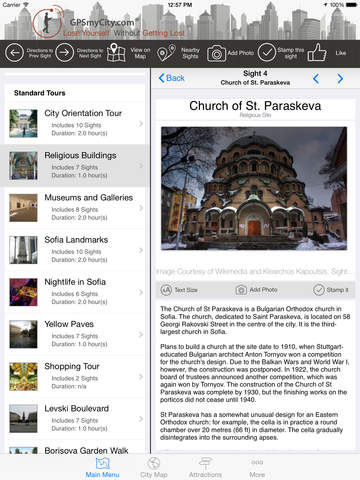Screen dimensions: 360x480
Task: Switch to the Attractions tab
Action: point(205,467)
